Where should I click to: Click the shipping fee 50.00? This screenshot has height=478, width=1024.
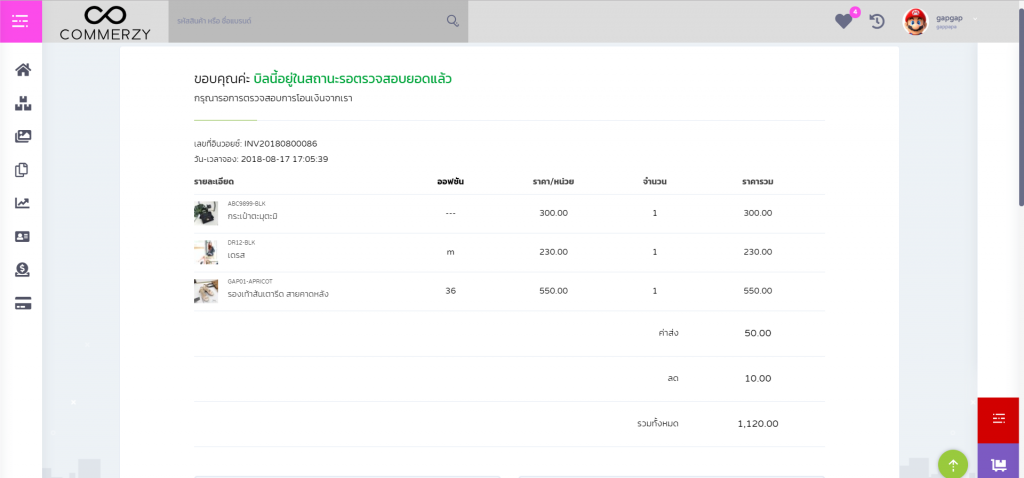click(758, 333)
